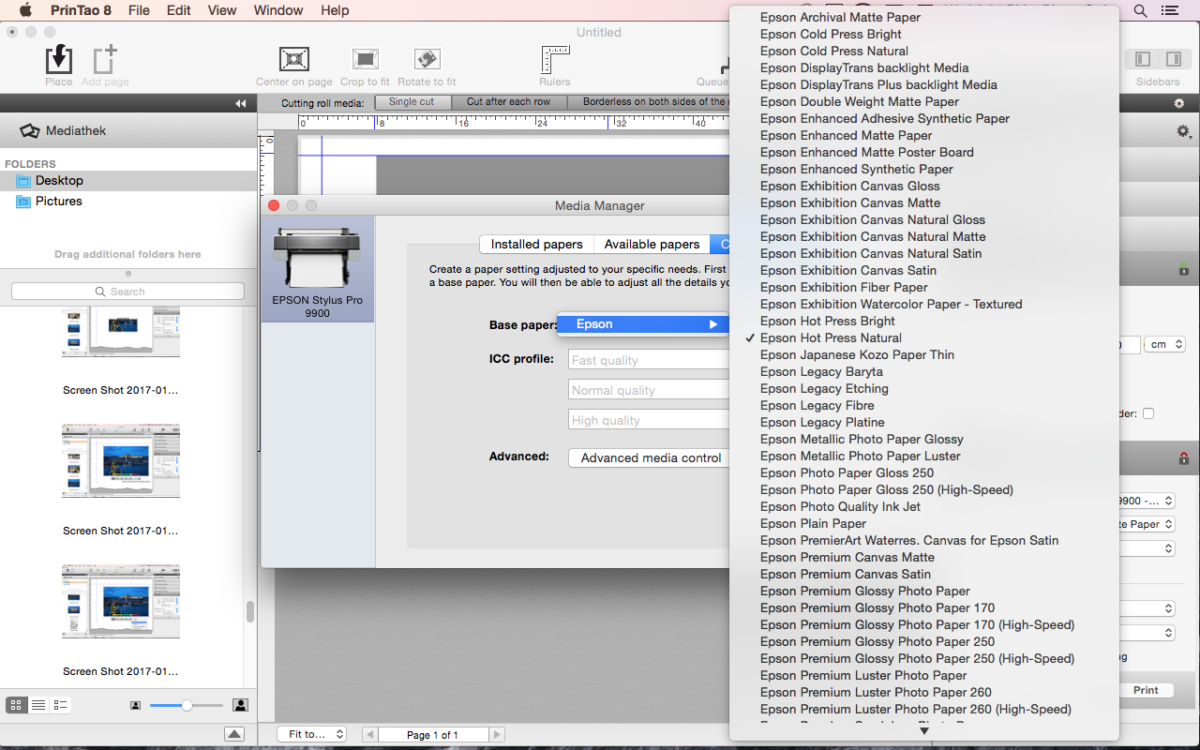
Task: Click the Mediathek search field
Action: click(x=128, y=291)
